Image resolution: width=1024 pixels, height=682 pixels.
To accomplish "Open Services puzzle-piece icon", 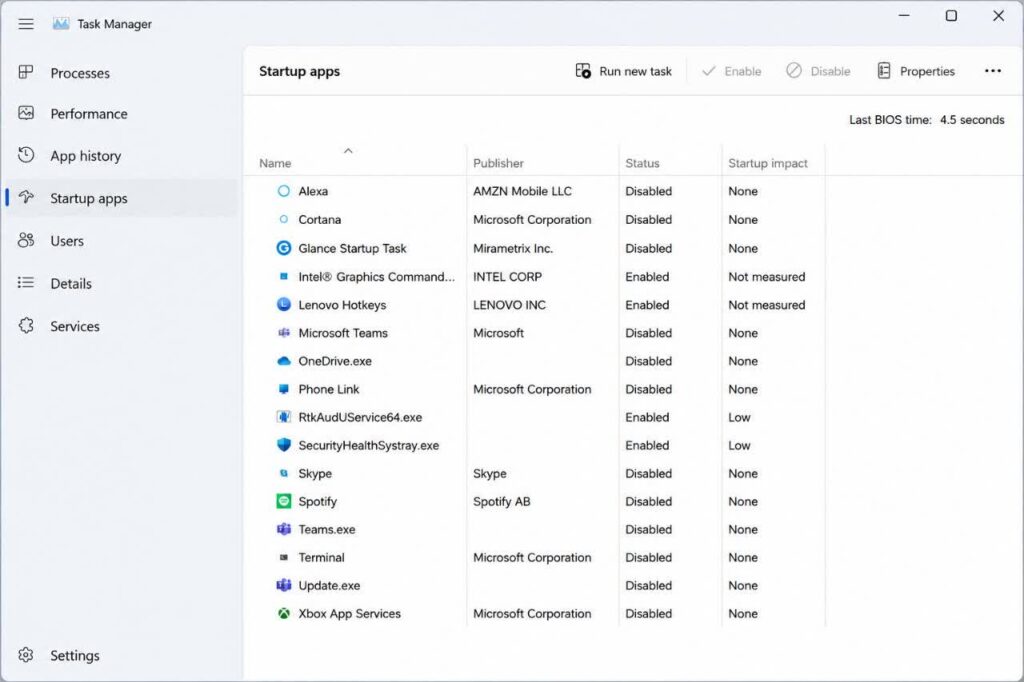I will pos(26,325).
